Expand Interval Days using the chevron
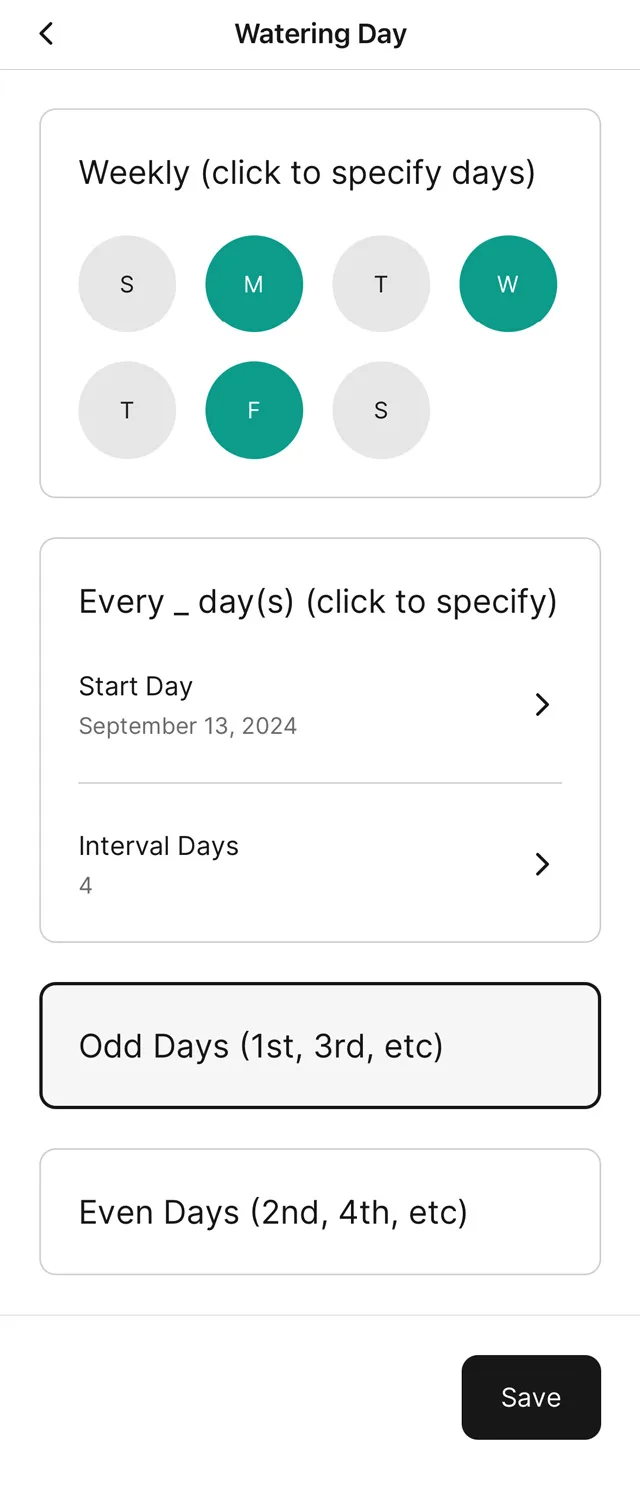Image resolution: width=640 pixels, height=1490 pixels. coord(542,864)
